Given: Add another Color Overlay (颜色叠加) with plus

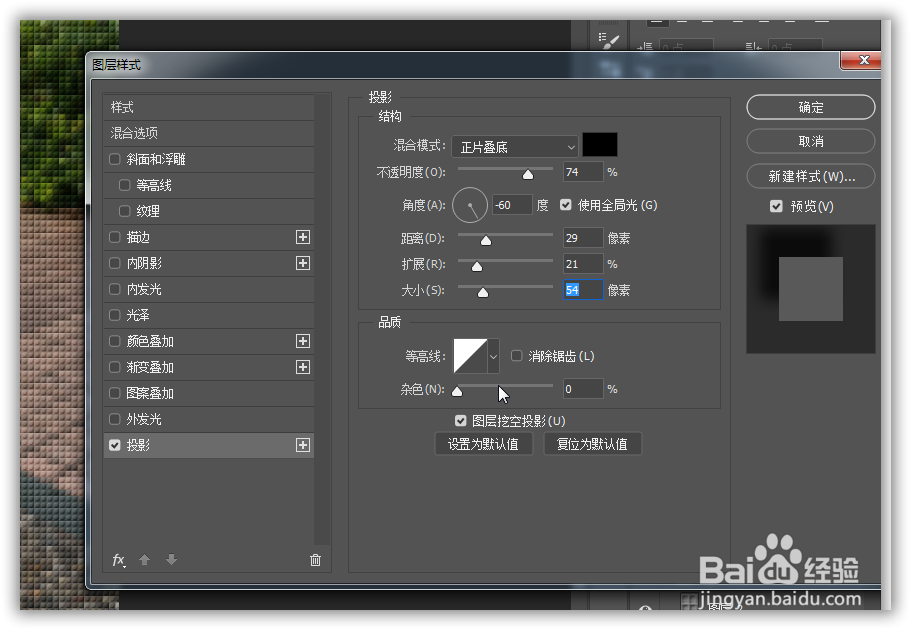Looking at the screenshot, I should (303, 341).
